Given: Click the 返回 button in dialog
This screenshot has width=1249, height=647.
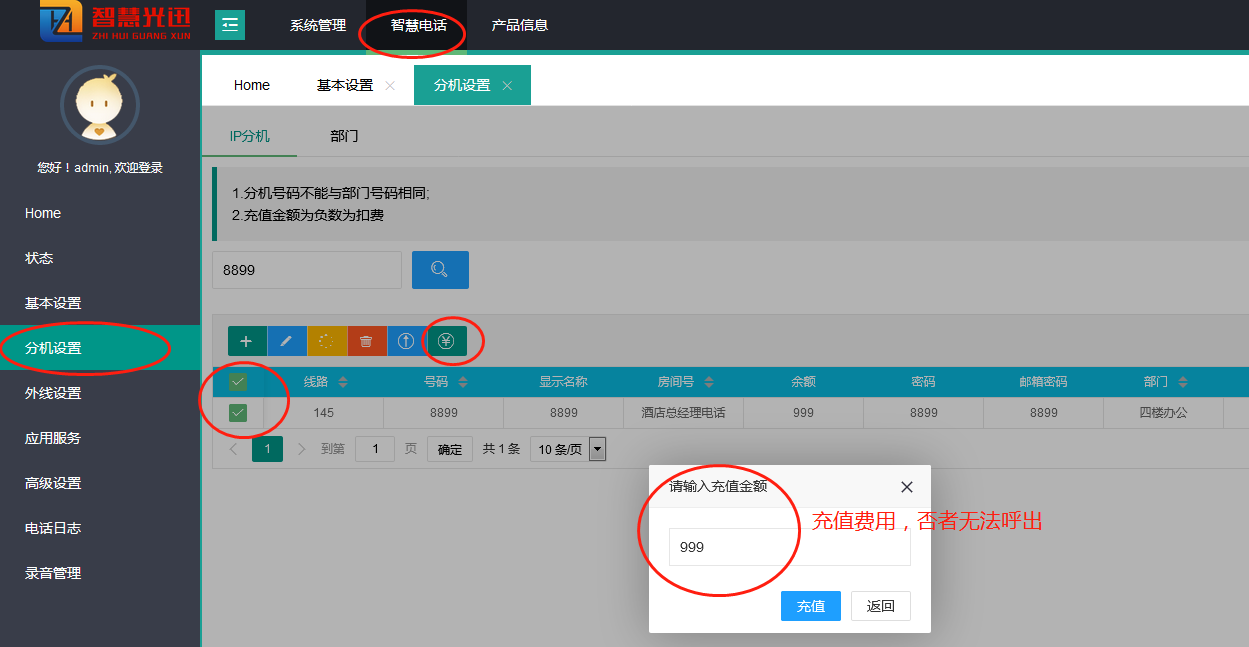Looking at the screenshot, I should pos(880,606).
